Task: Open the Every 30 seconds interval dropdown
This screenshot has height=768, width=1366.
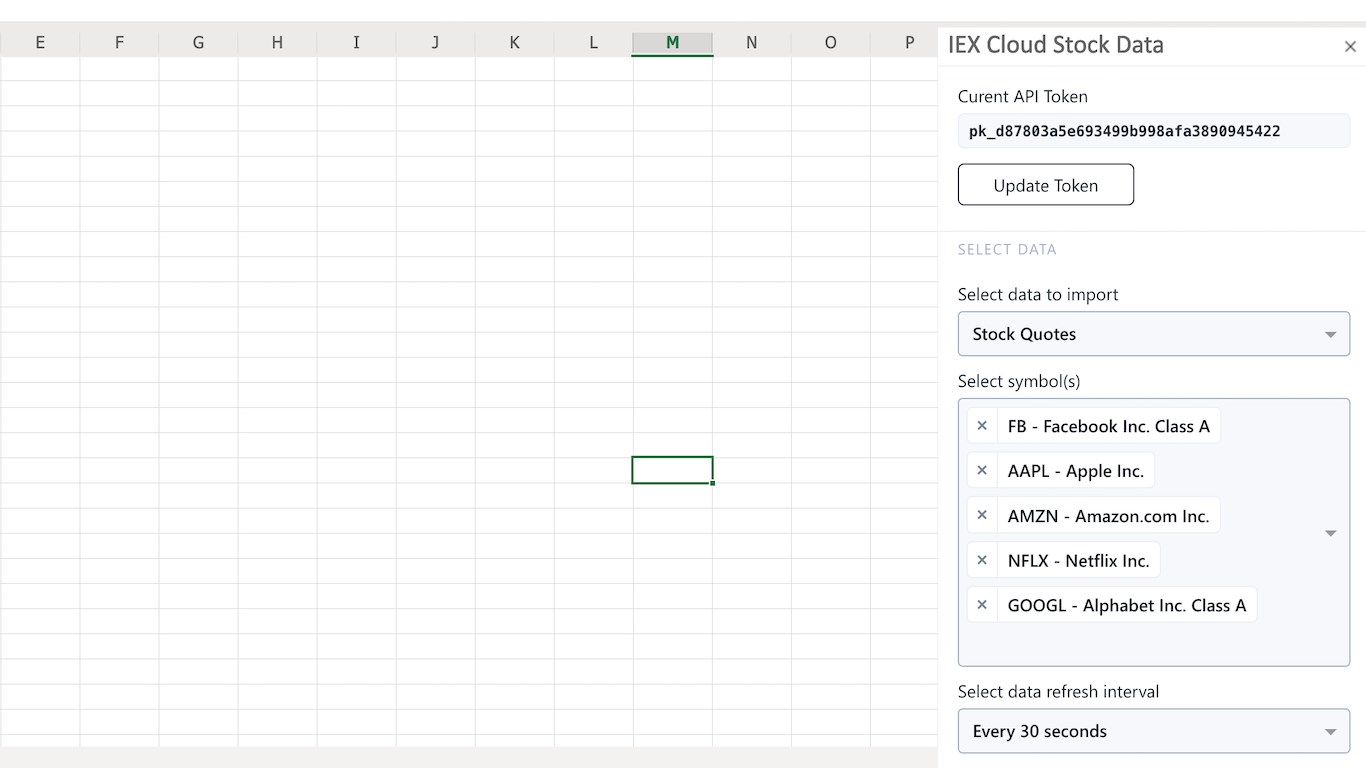Action: coord(1154,731)
